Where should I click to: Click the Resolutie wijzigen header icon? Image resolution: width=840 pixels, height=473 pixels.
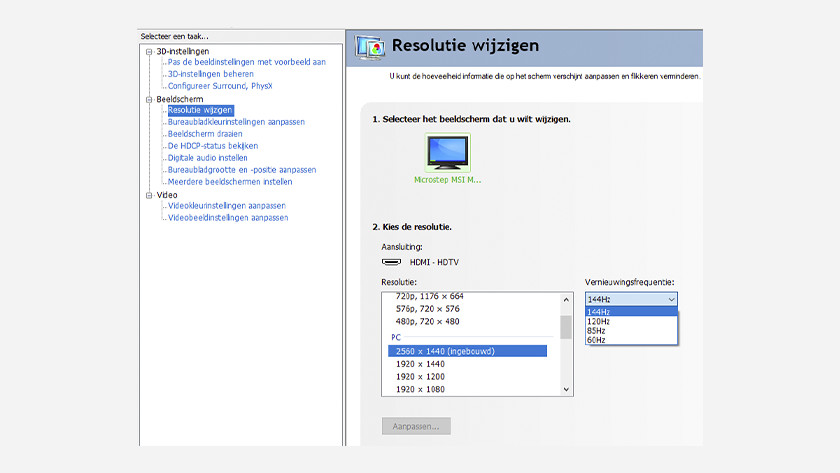pos(370,46)
